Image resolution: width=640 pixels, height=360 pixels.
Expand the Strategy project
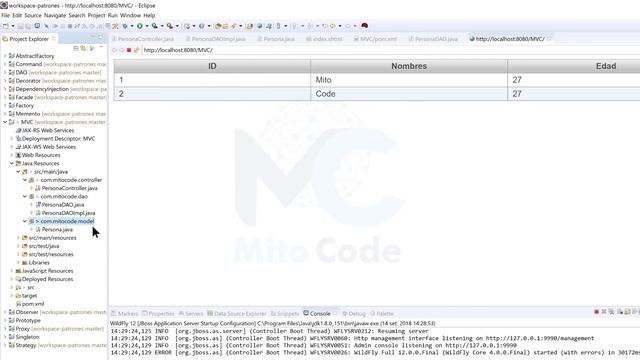pos(5,345)
